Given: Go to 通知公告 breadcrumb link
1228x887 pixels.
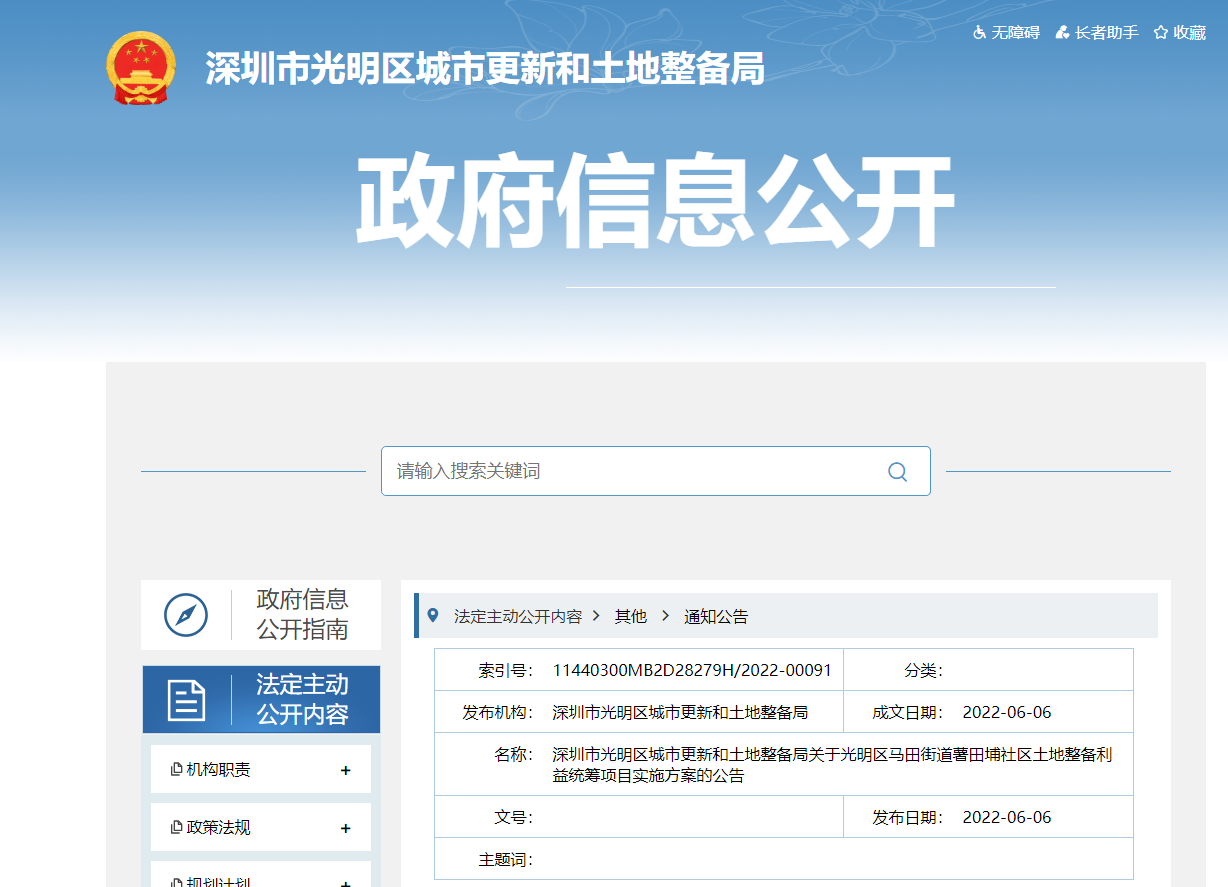Looking at the screenshot, I should pyautogui.click(x=715, y=617).
